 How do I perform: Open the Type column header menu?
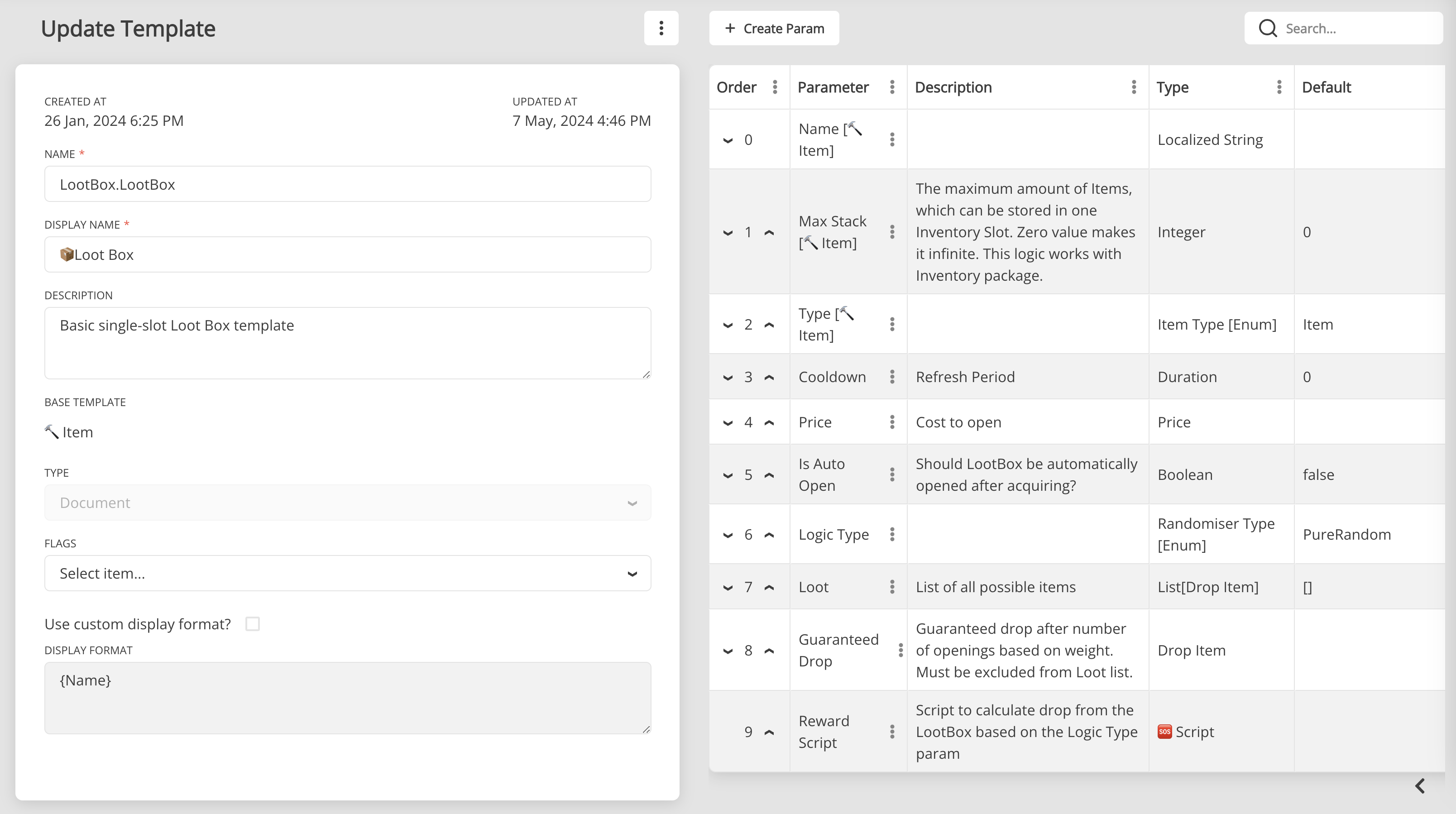[1279, 87]
